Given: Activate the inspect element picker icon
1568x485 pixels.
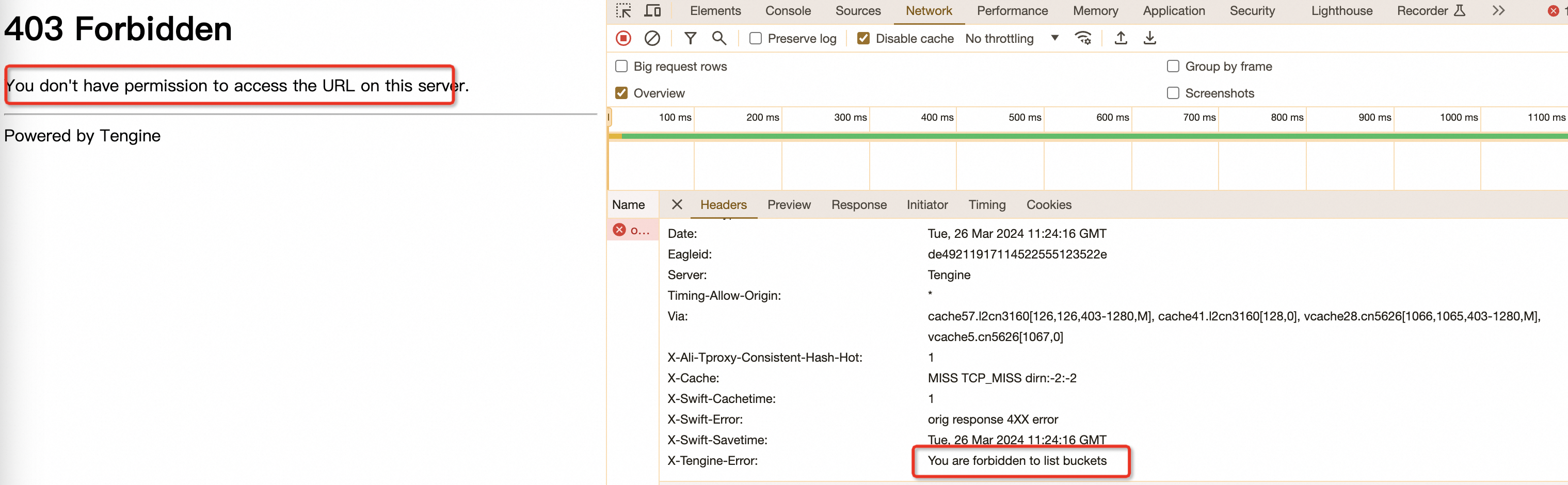Looking at the screenshot, I should (x=623, y=11).
